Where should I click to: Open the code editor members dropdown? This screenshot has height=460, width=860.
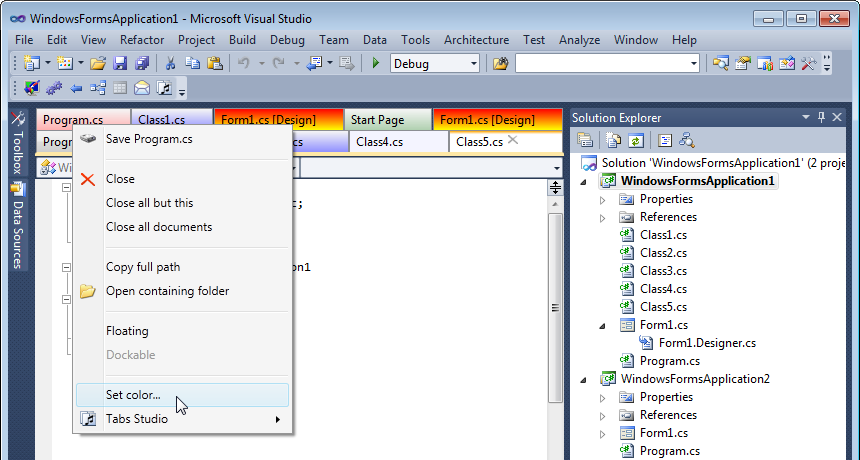pos(557,168)
